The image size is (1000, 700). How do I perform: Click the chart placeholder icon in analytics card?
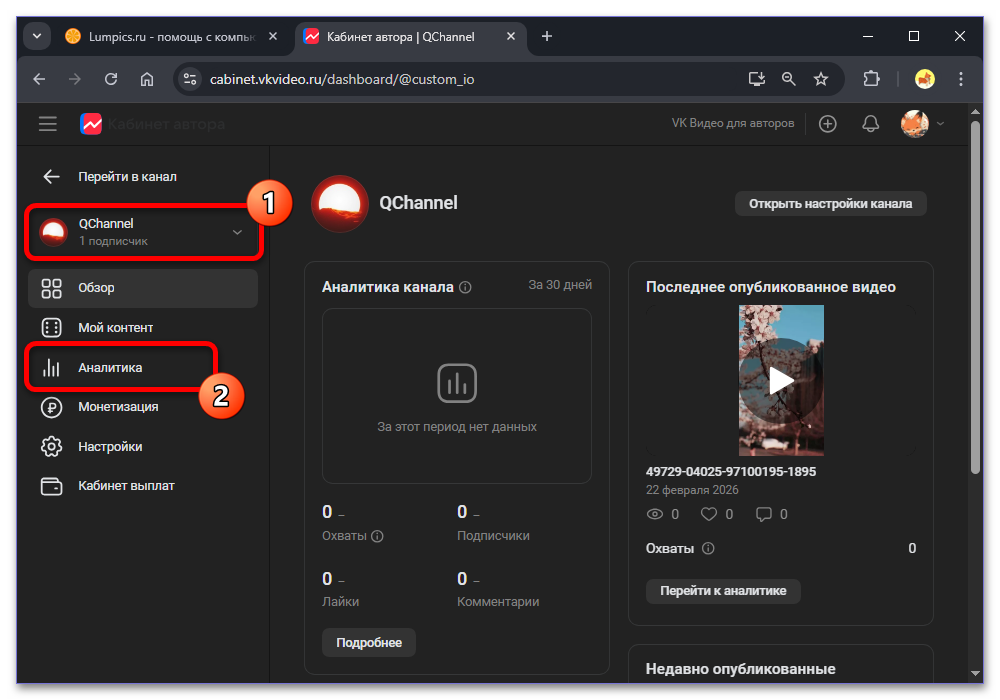point(457,383)
